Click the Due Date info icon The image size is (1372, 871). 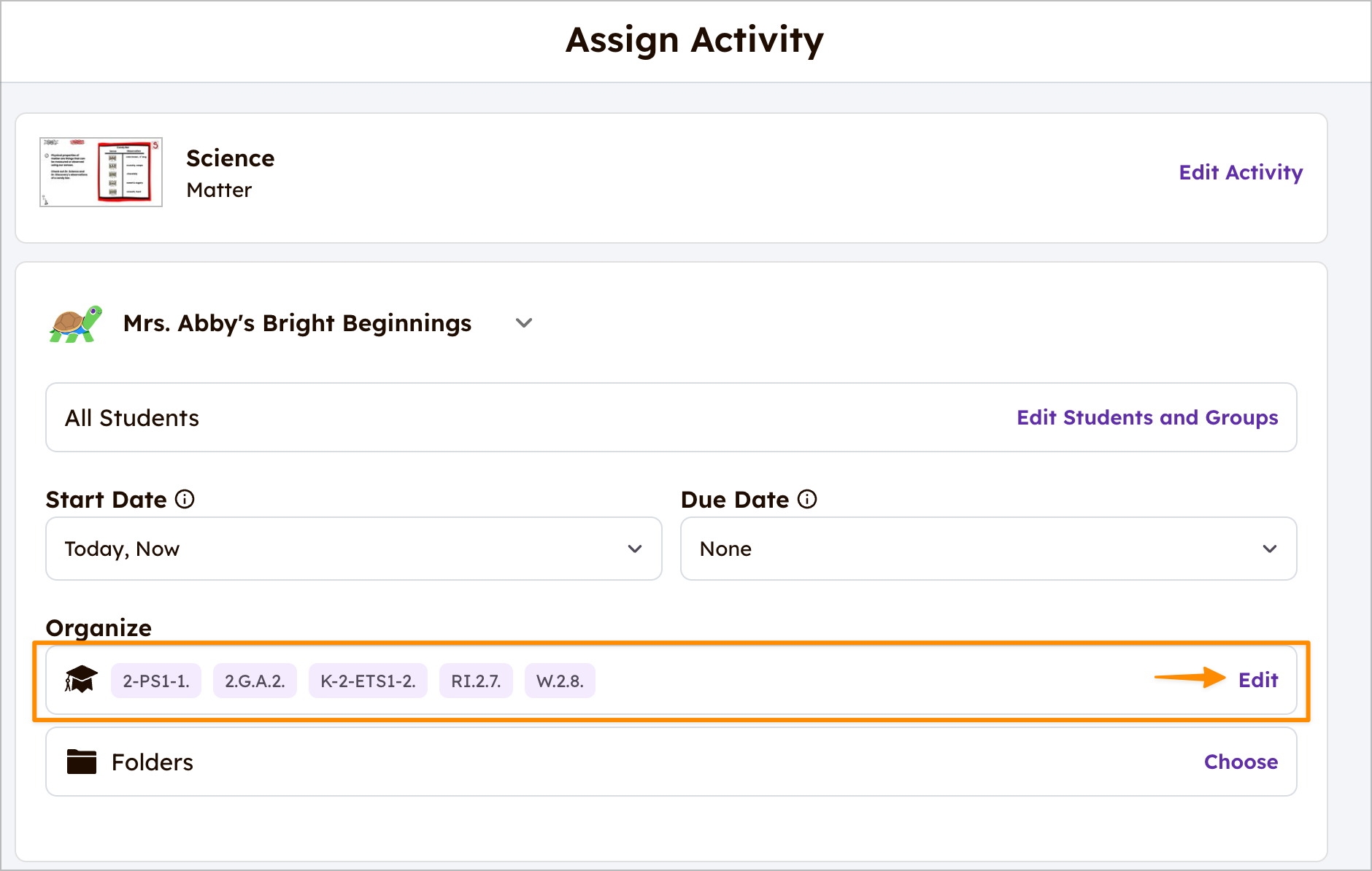coord(807,500)
